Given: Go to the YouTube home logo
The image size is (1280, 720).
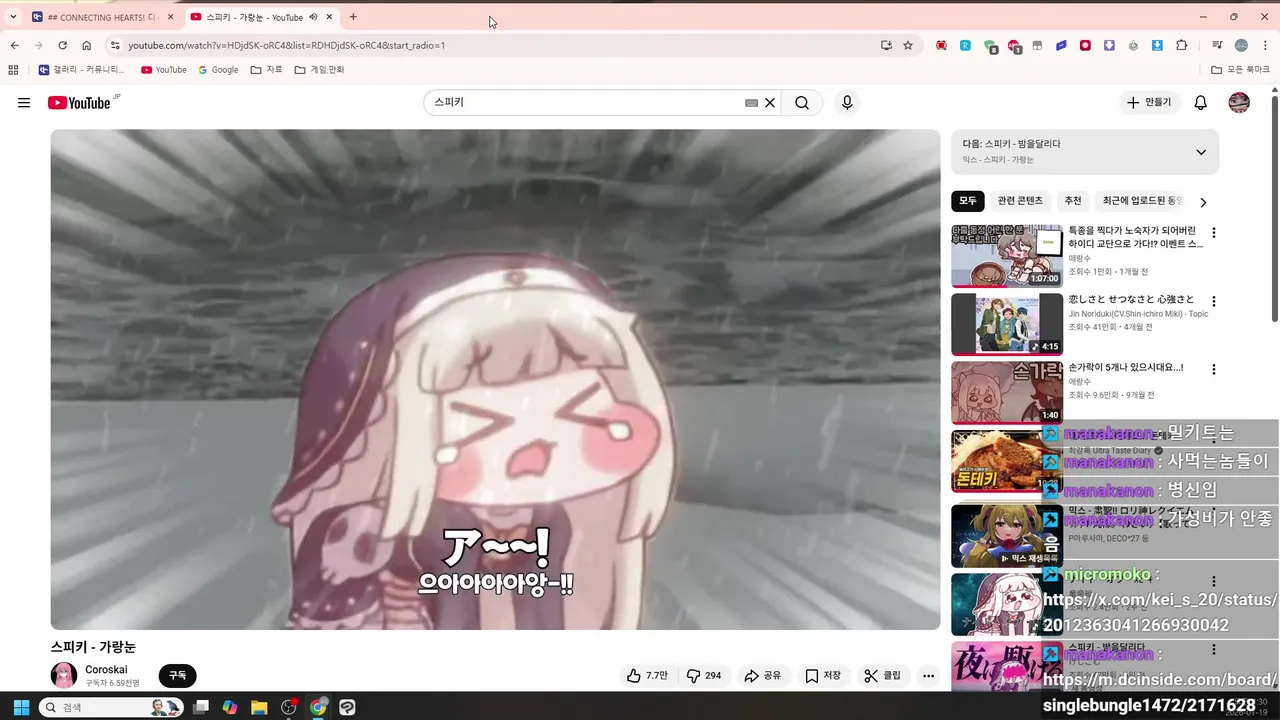Looking at the screenshot, I should [80, 103].
